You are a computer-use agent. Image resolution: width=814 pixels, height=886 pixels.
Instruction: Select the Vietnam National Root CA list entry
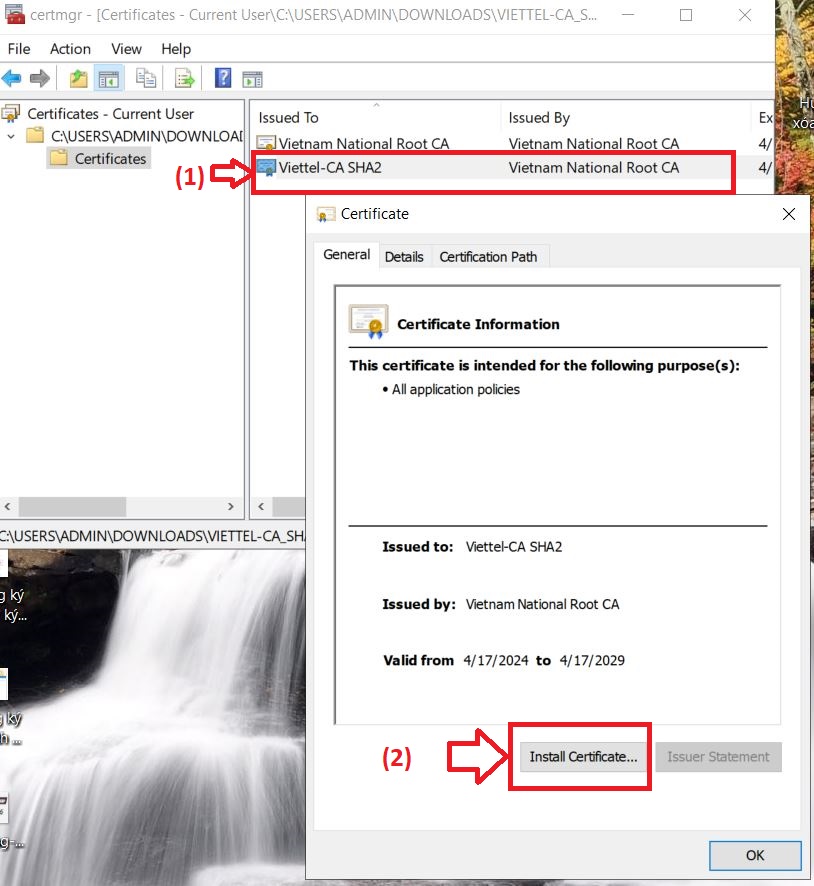pos(360,143)
